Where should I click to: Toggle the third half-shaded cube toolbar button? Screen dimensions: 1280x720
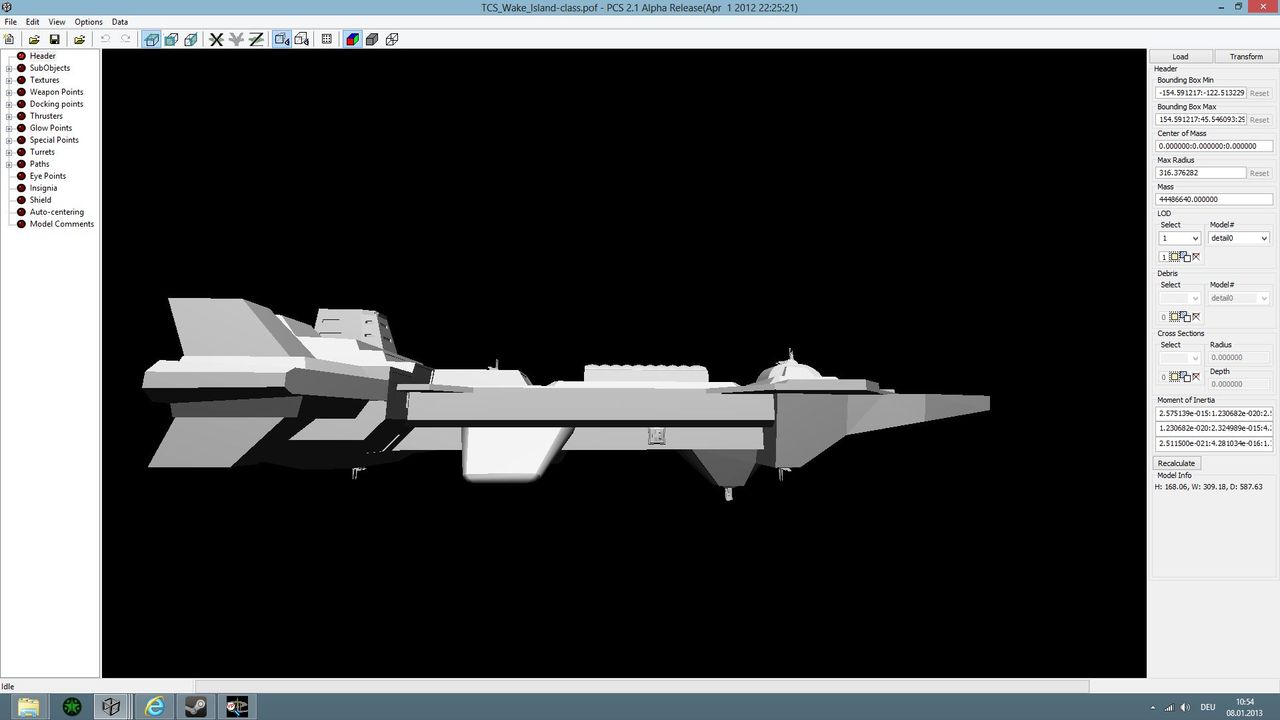tap(191, 39)
